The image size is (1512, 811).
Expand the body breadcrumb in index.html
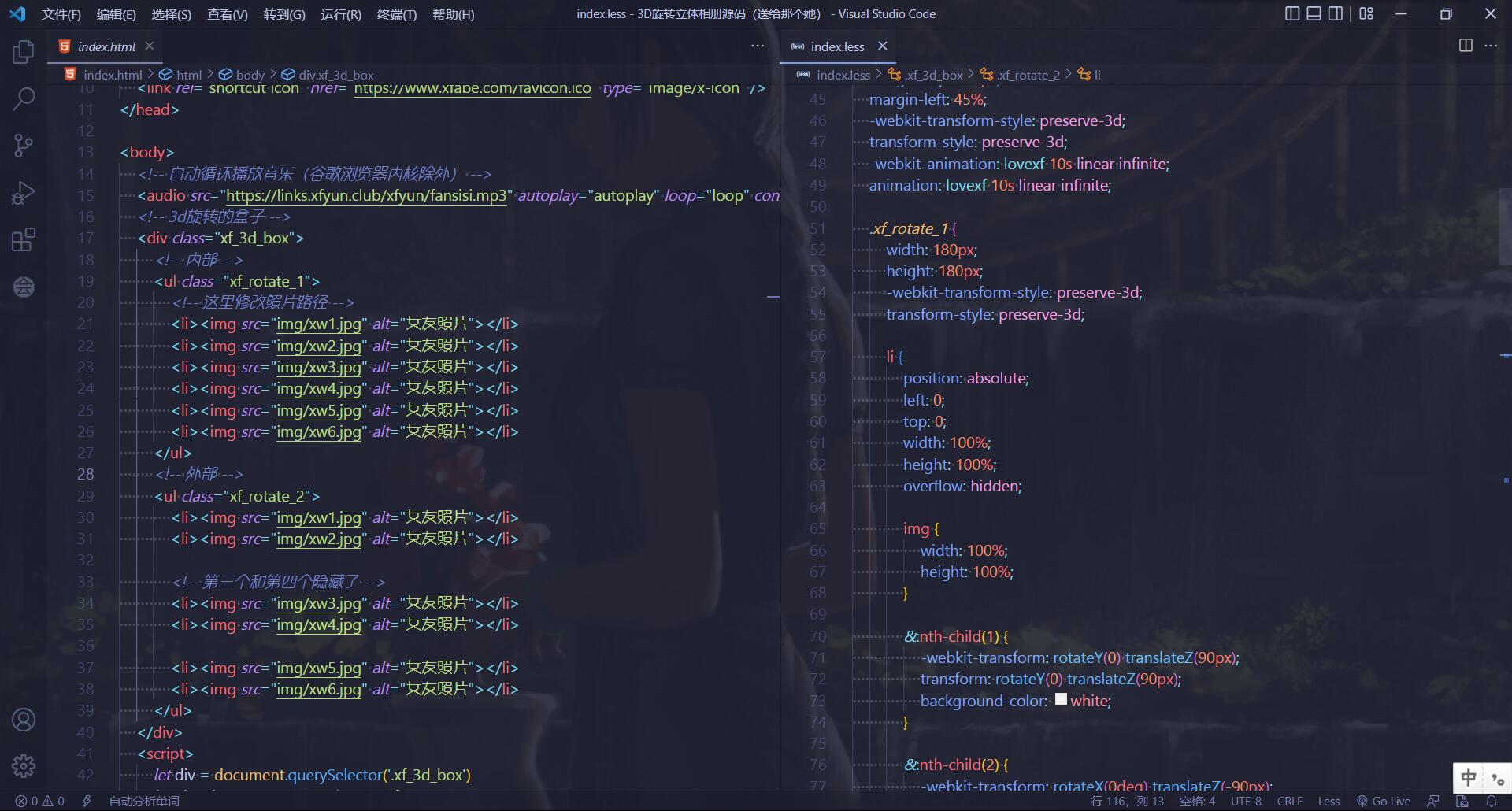(250, 75)
